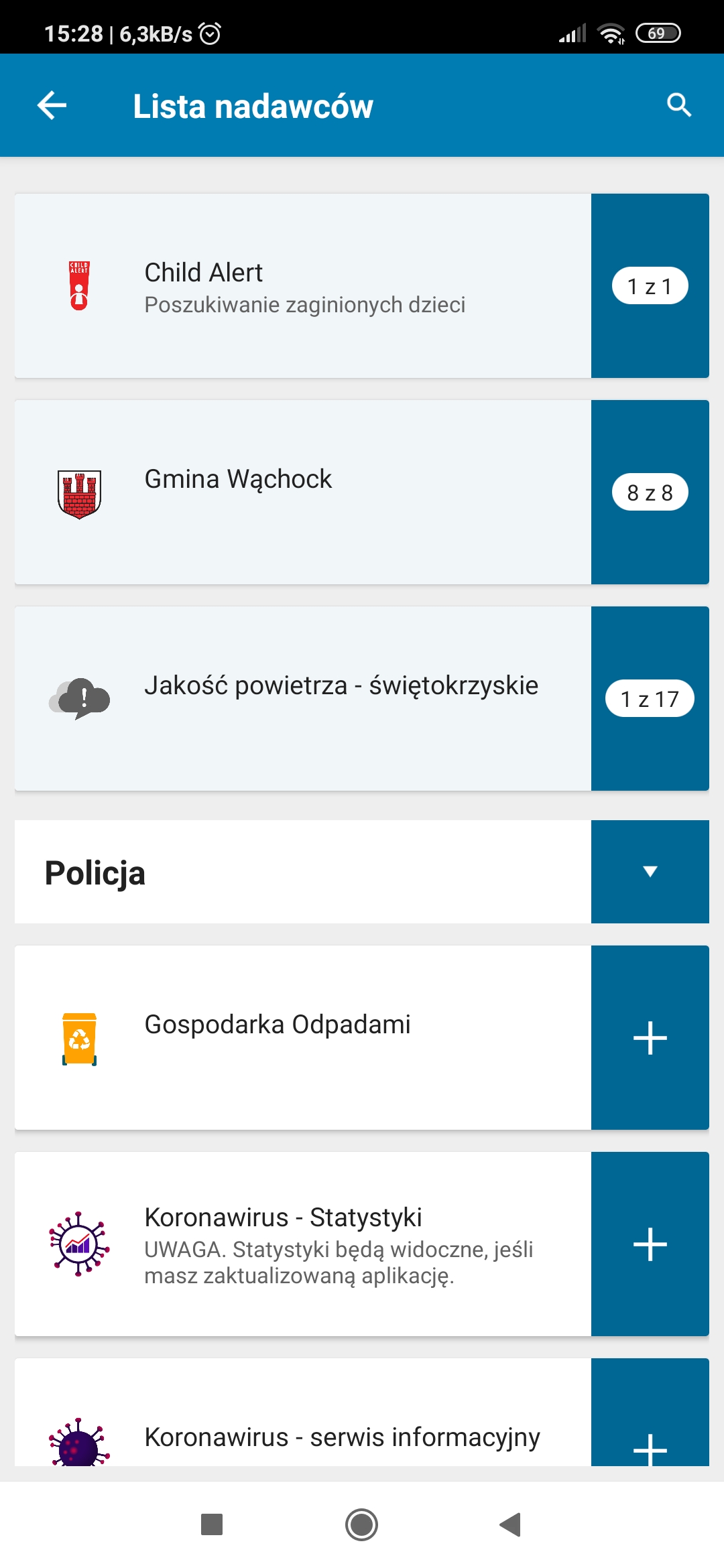Screen dimensions: 724x1568
Task: Tap the Child Alert logo icon
Action: 79,285
